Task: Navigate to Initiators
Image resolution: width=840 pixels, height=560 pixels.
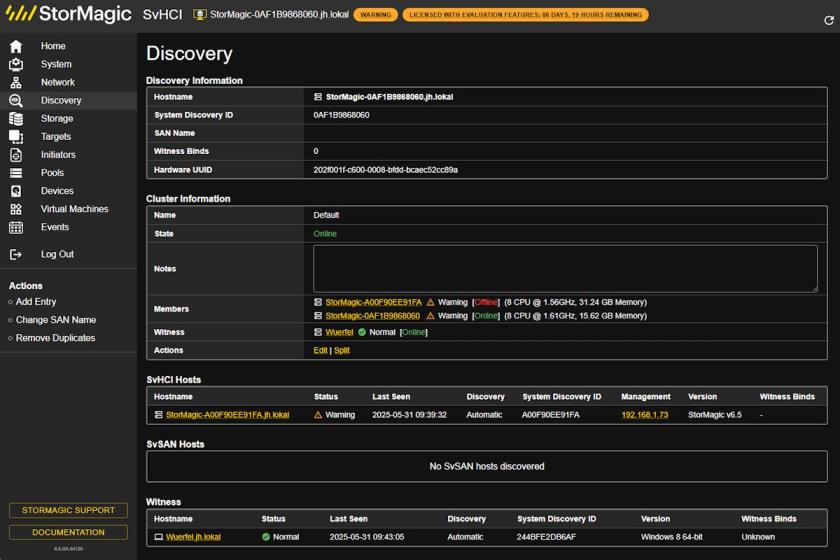Action: [x=58, y=155]
